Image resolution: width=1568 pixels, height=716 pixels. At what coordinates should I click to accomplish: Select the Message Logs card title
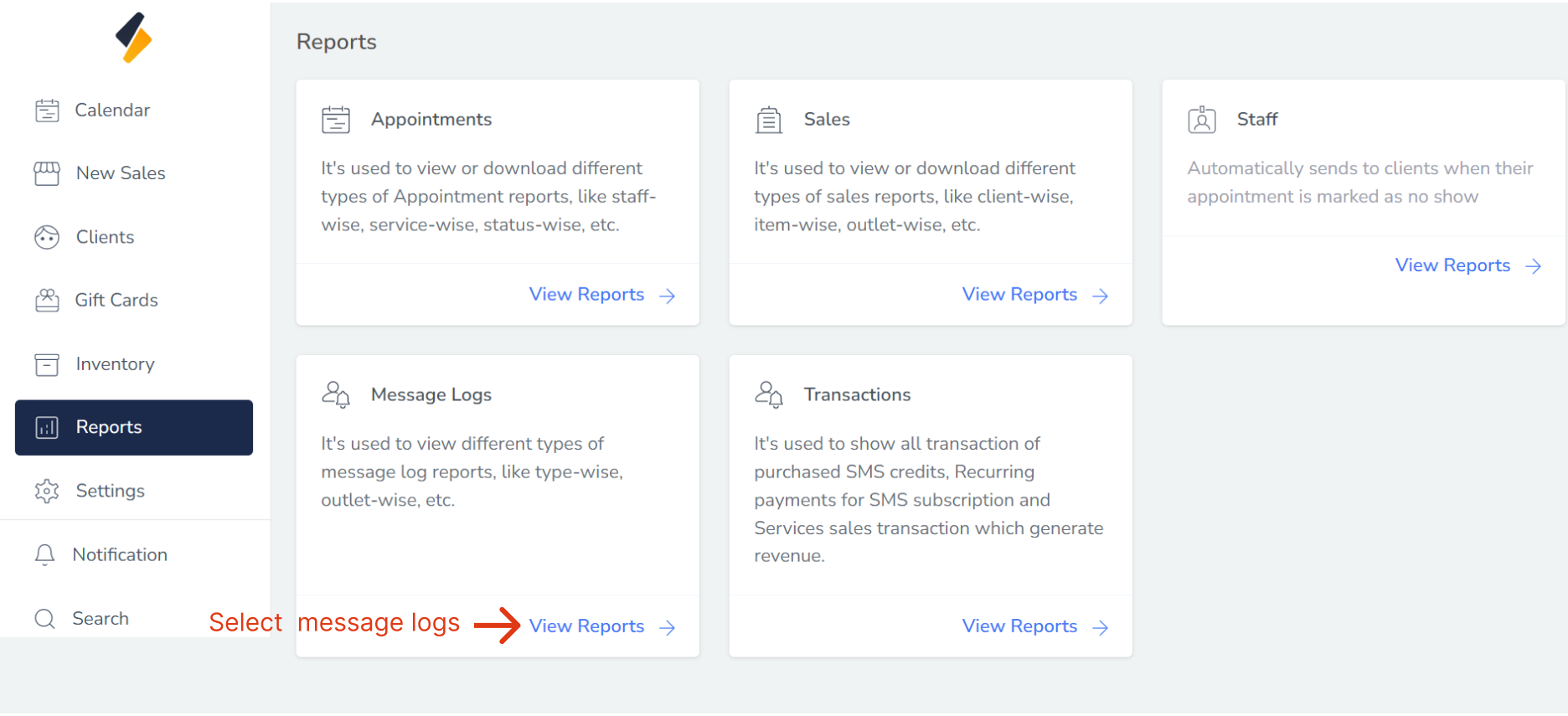point(431,394)
